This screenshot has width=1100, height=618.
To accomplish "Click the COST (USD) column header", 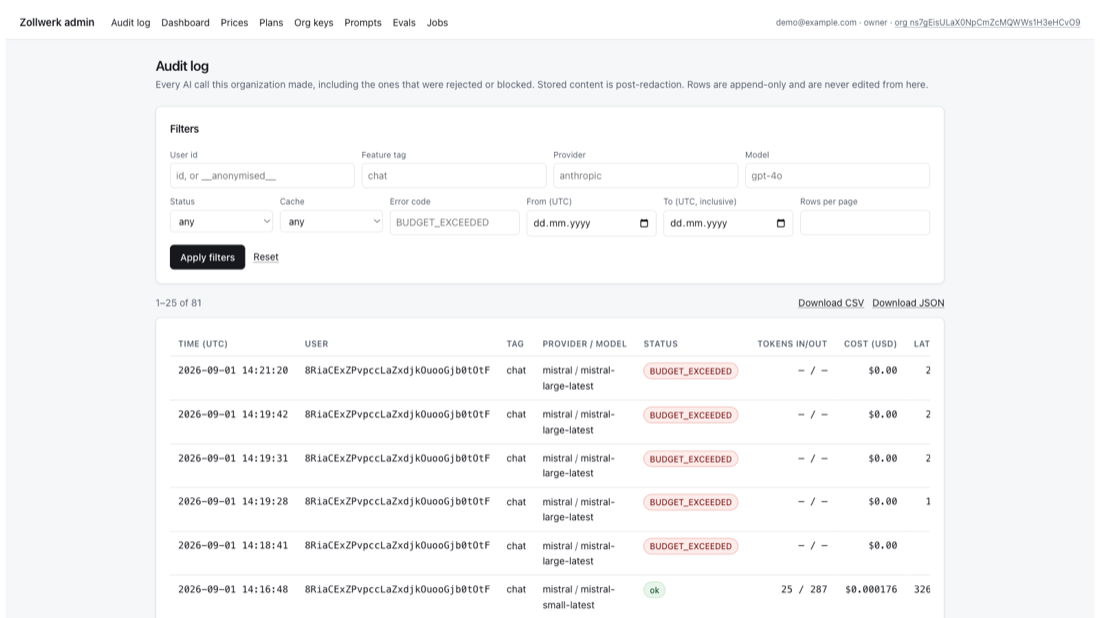I will coord(870,344).
